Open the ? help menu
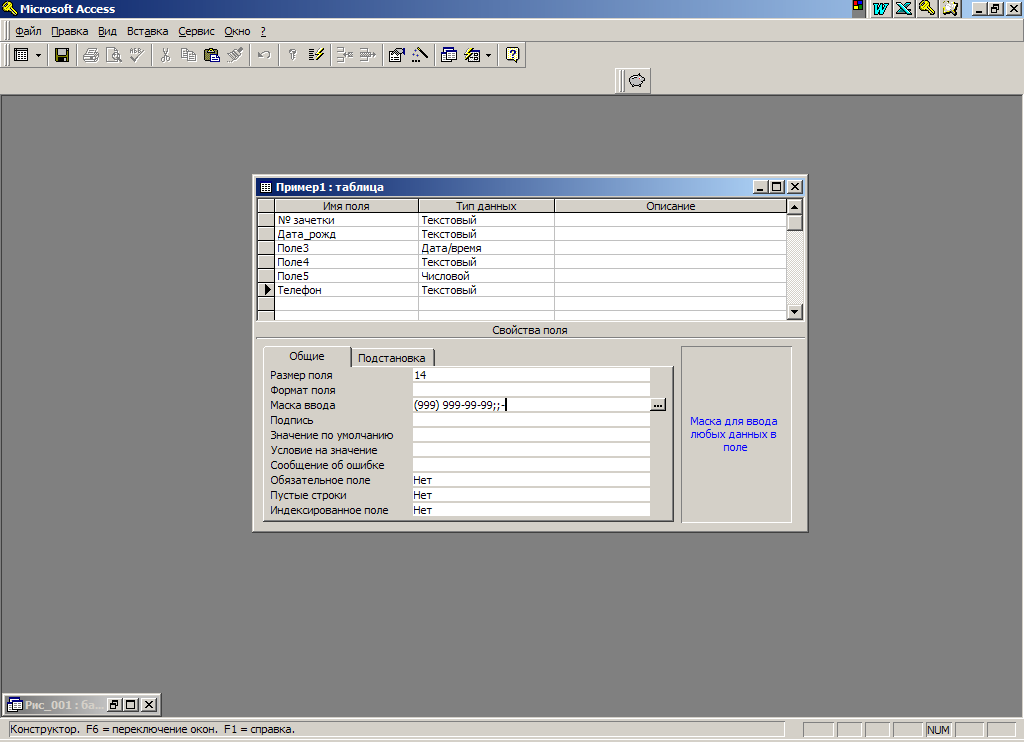The width and height of the screenshot is (1024, 742). 263,31
